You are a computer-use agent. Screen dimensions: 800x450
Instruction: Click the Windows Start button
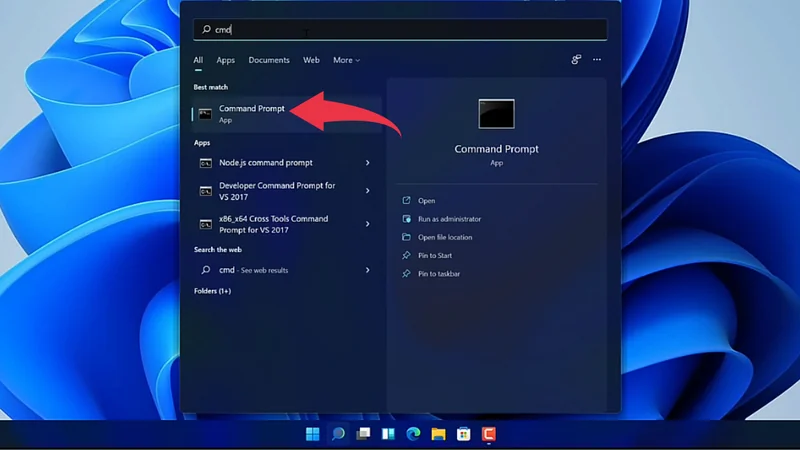point(312,434)
